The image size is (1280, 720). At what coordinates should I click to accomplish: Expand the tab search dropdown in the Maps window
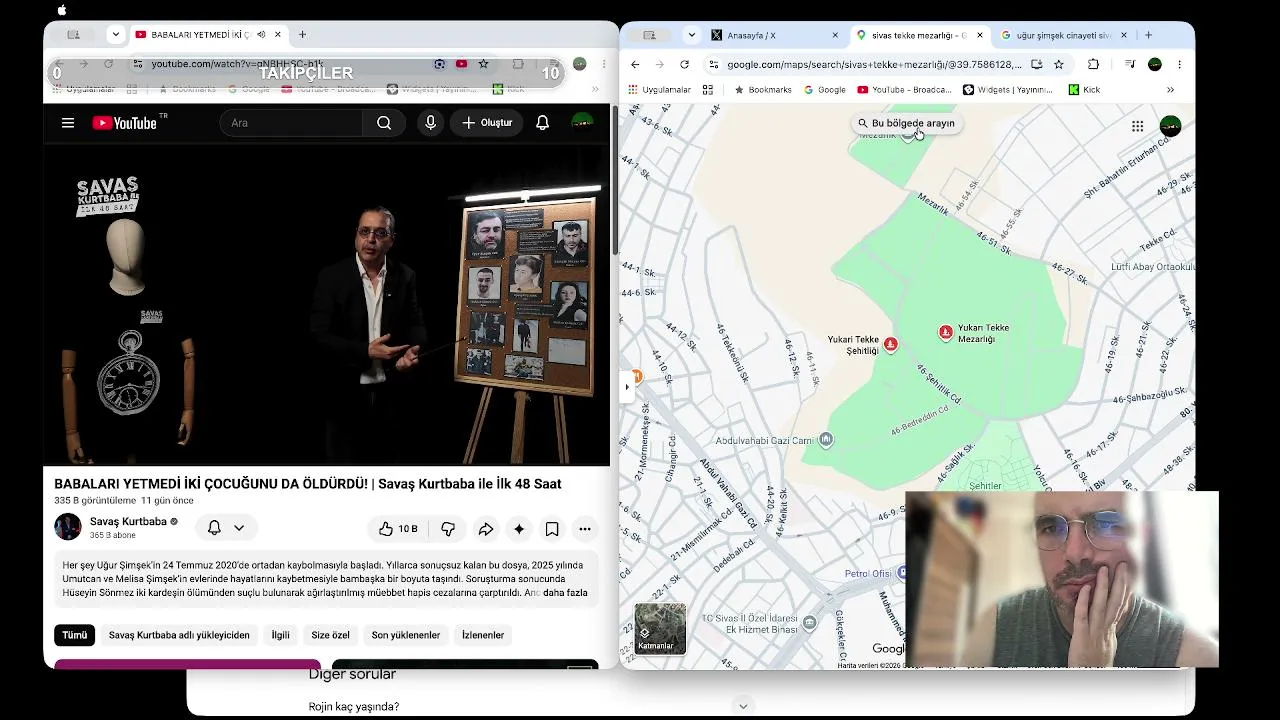(x=692, y=35)
